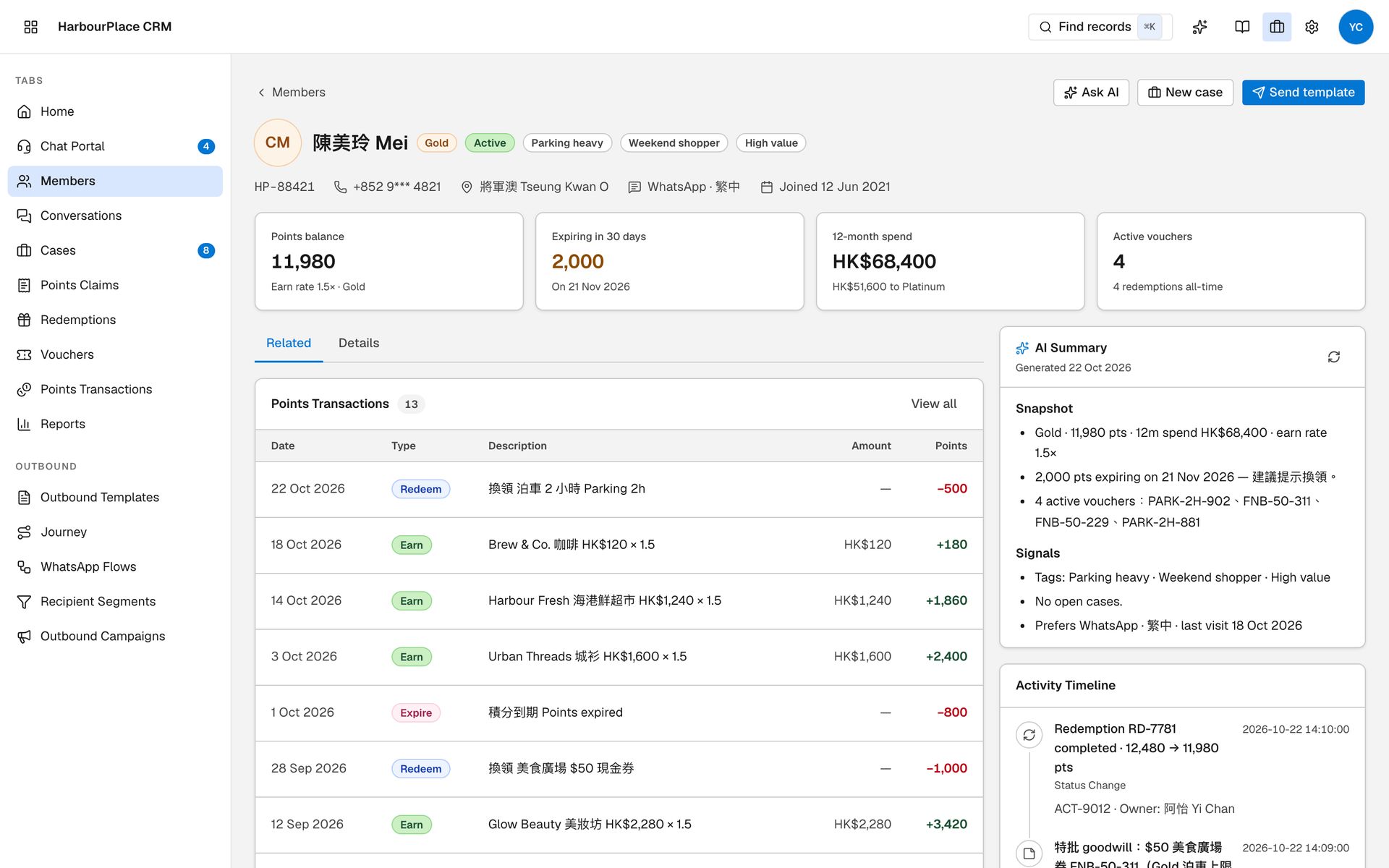Open the 22 Oct 2026 Redeem Parking transaction
Screen dimensions: 1389x868
(x=619, y=489)
